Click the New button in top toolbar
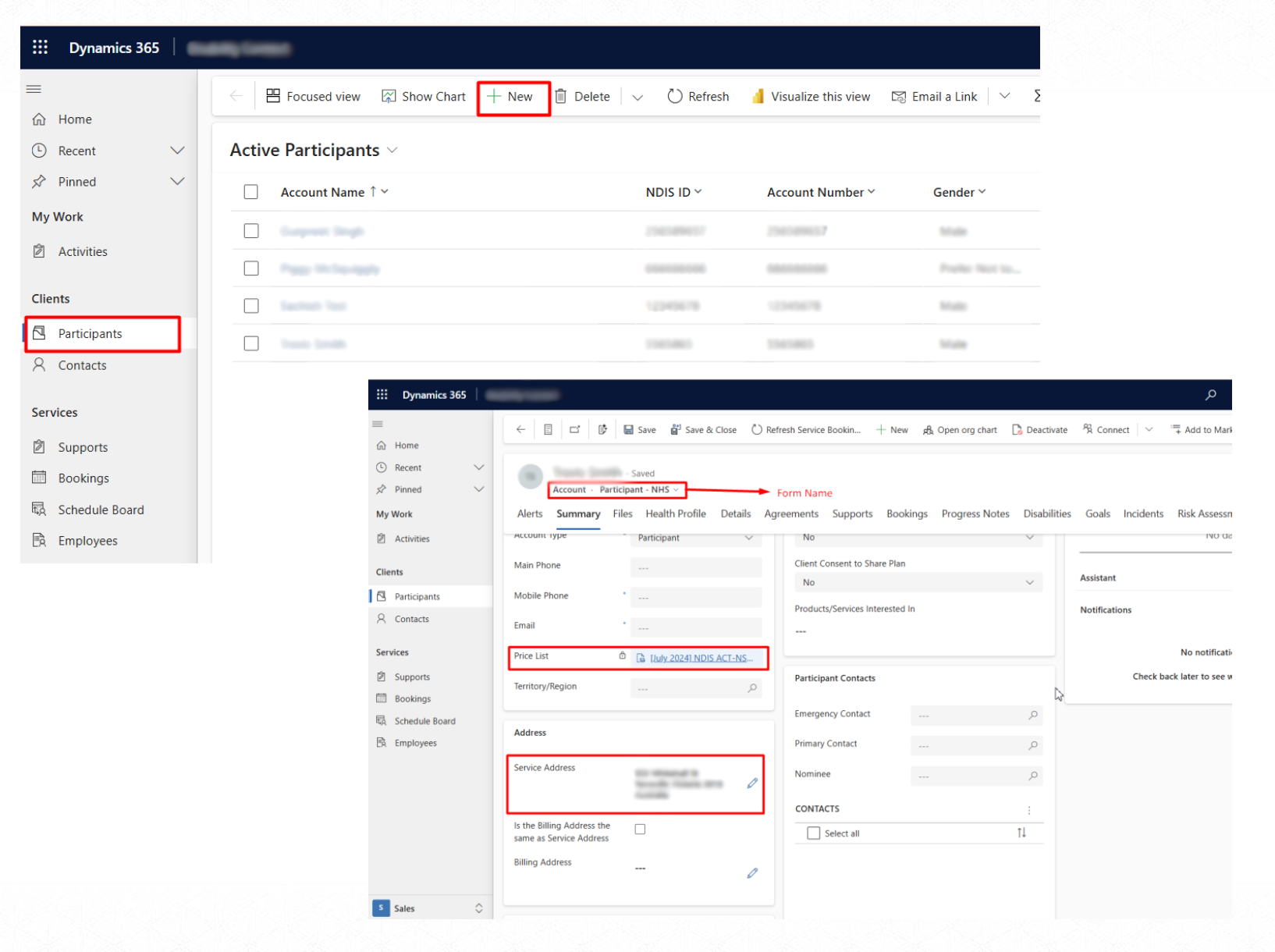Image resolution: width=1275 pixels, height=952 pixels. (x=513, y=97)
